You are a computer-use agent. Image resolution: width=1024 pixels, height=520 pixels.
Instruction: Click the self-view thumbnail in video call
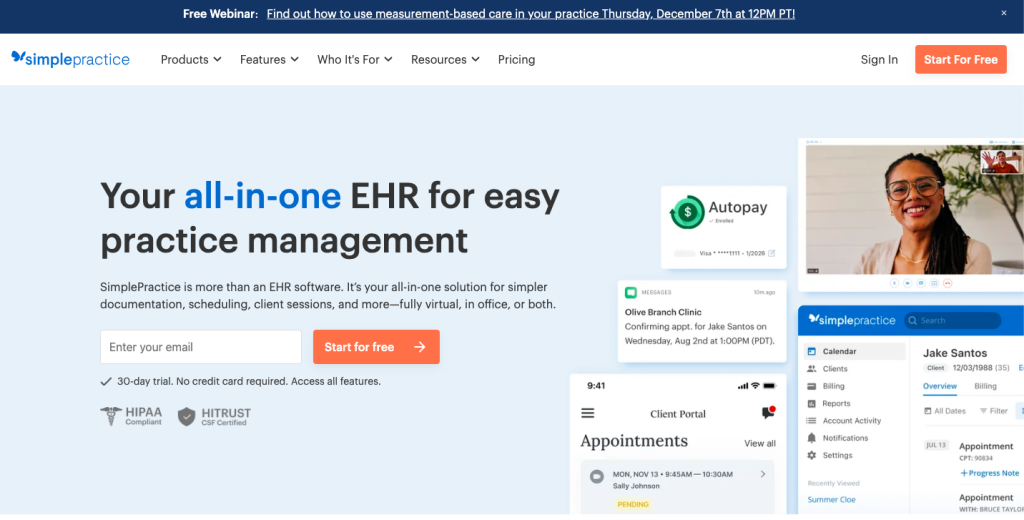1000,161
